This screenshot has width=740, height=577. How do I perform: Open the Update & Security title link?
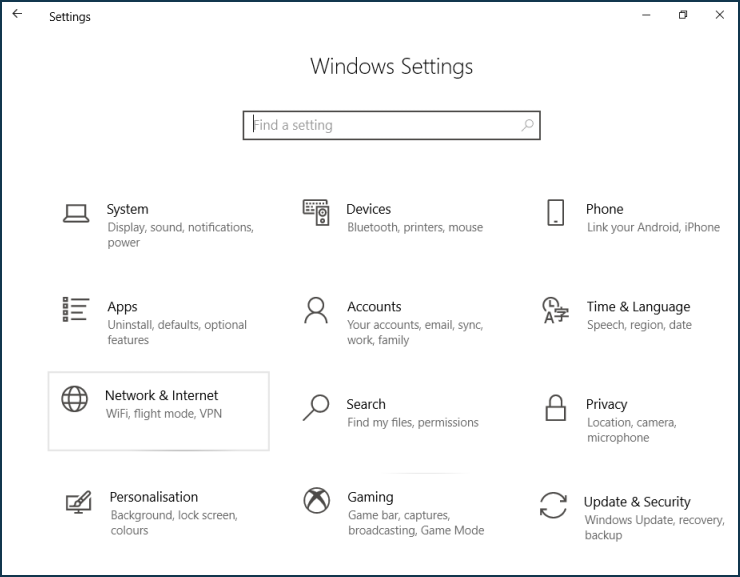[x=637, y=502]
